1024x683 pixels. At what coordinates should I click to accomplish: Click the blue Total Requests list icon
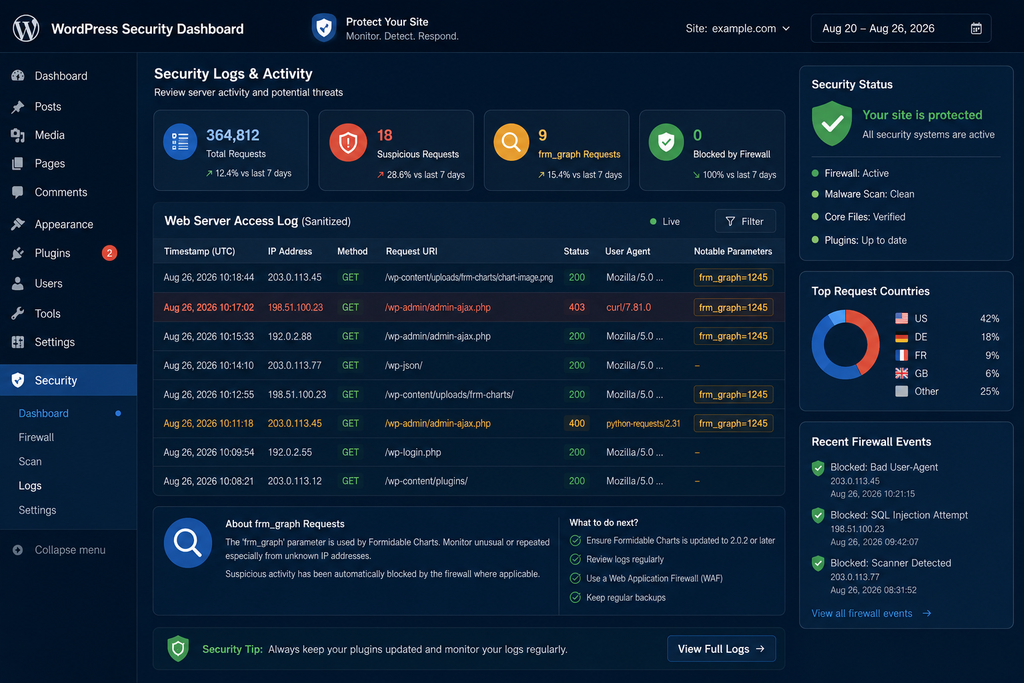pyautogui.click(x=180, y=142)
